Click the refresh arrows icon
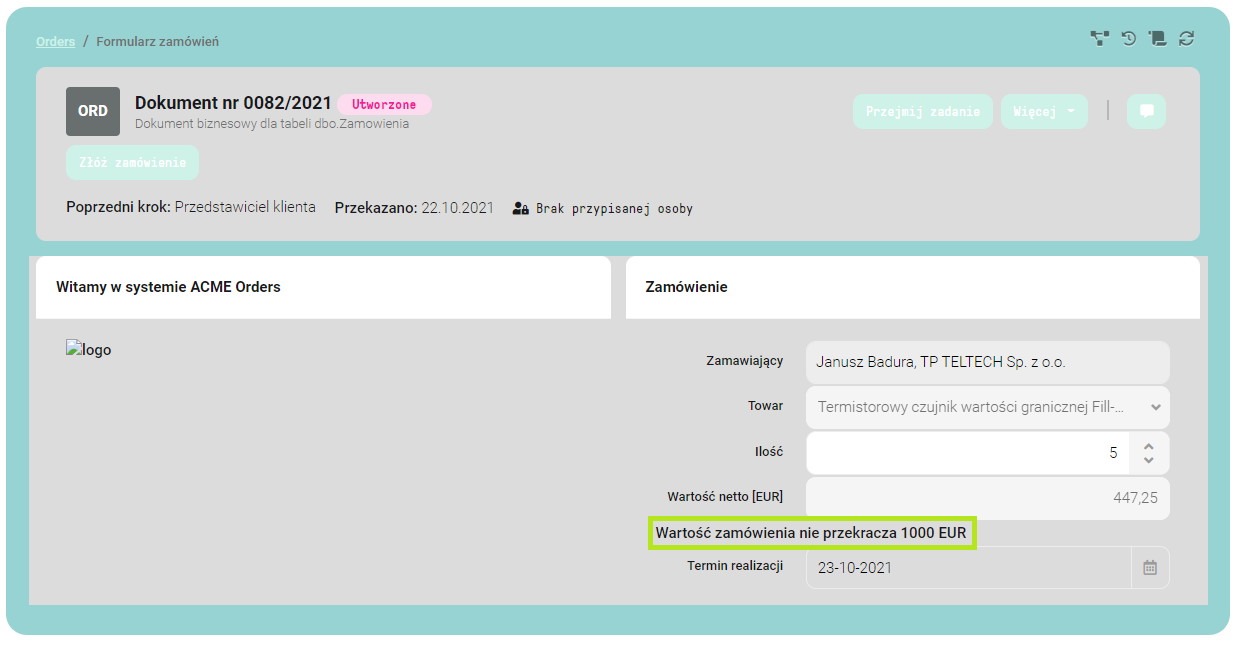1235x647 pixels. pyautogui.click(x=1186, y=39)
